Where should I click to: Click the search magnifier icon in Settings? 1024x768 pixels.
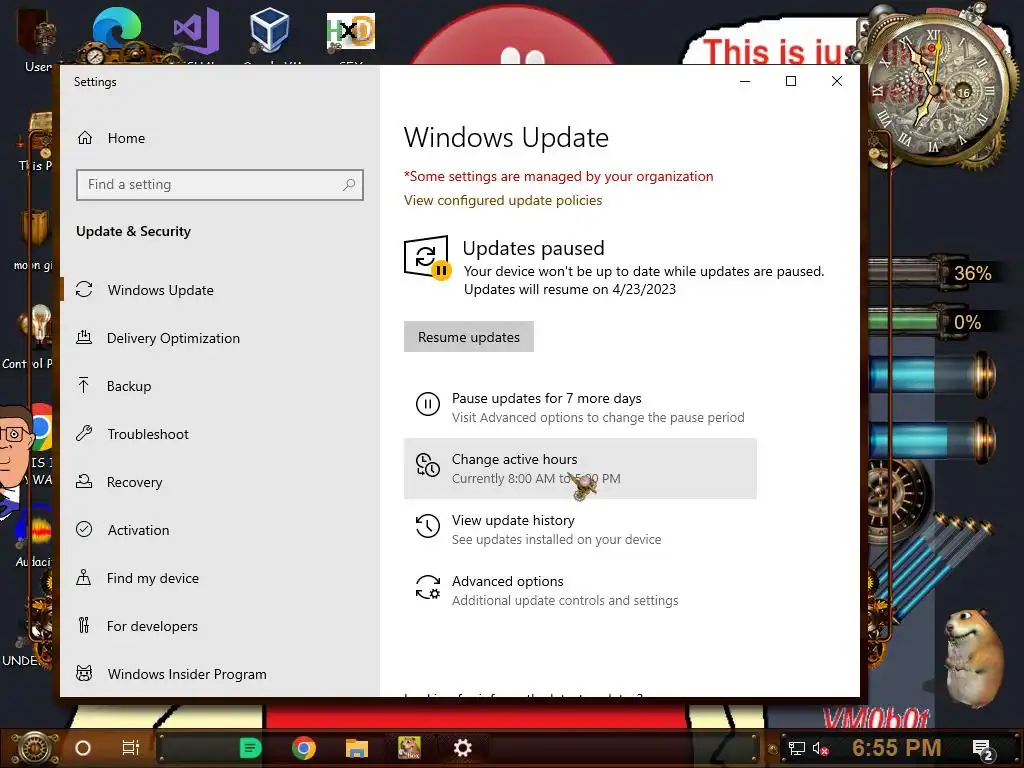click(349, 185)
